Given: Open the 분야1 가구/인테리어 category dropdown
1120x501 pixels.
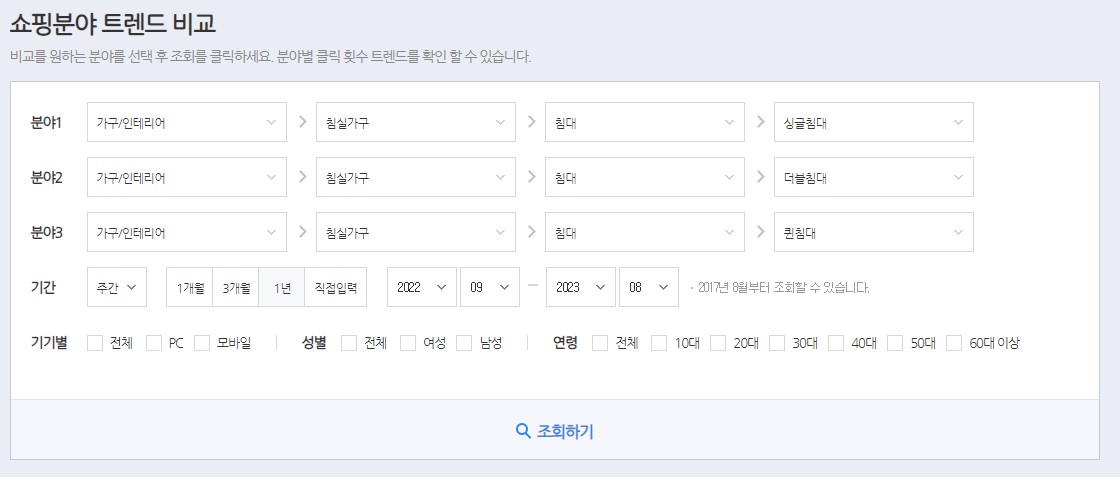Looking at the screenshot, I should pyautogui.click(x=187, y=122).
